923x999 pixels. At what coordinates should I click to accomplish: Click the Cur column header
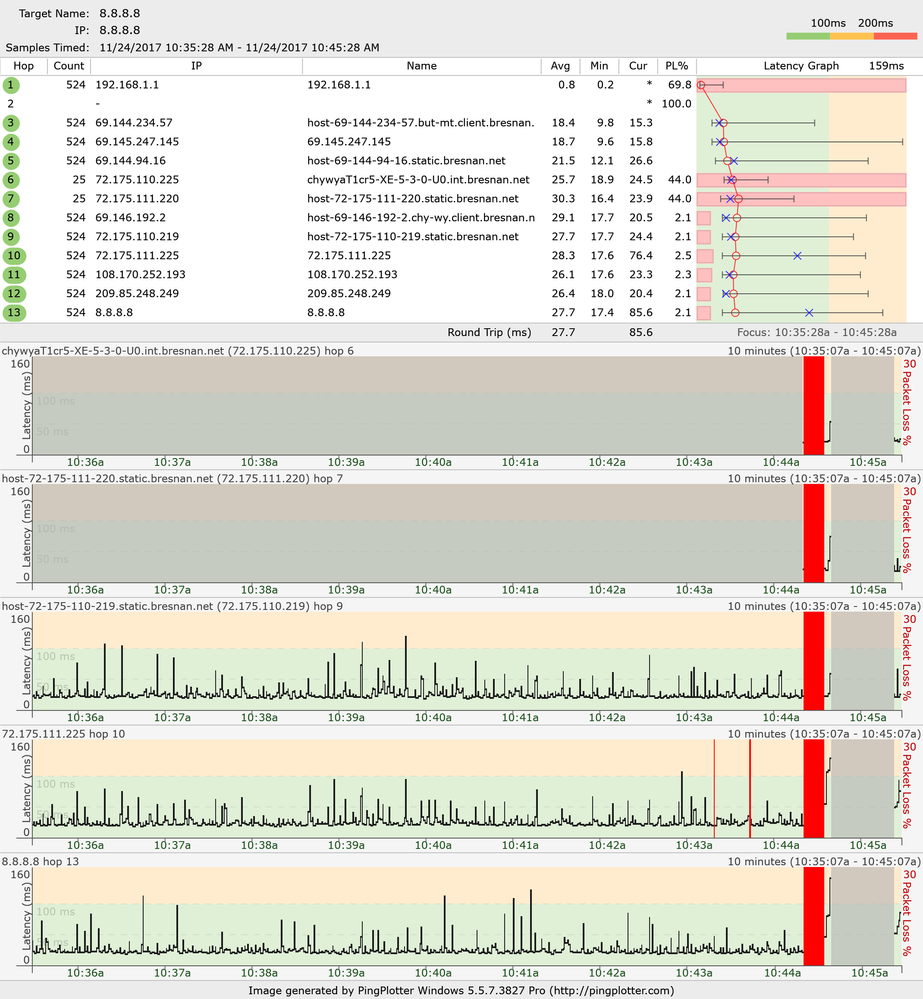[x=638, y=66]
